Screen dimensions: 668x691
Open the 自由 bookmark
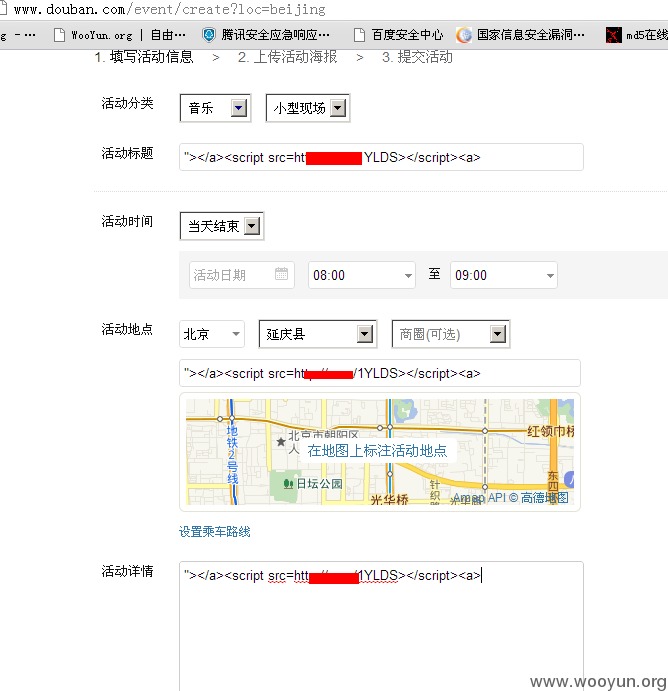point(168,35)
